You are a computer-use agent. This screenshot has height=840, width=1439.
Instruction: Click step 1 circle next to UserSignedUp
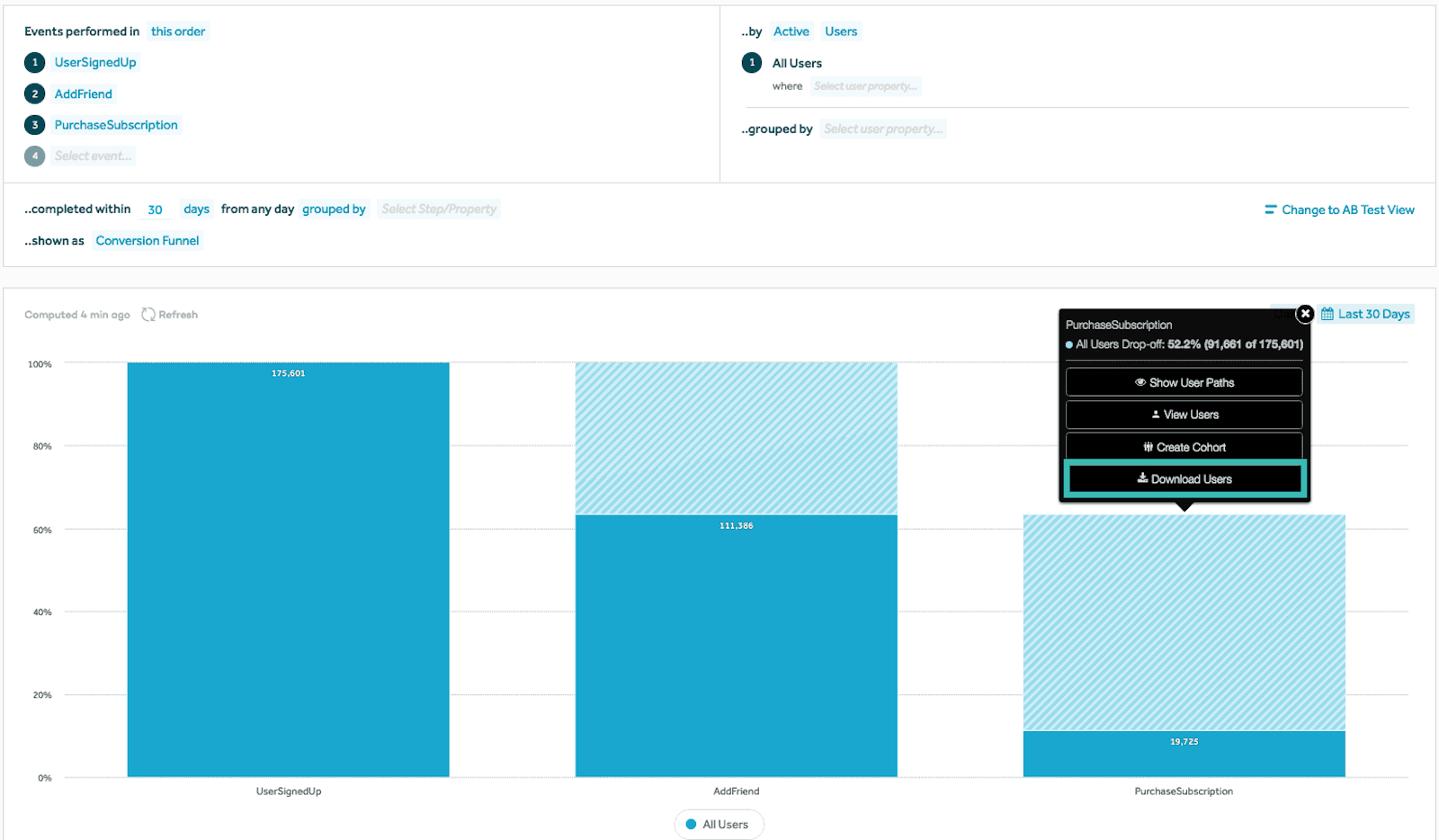pyautogui.click(x=35, y=62)
